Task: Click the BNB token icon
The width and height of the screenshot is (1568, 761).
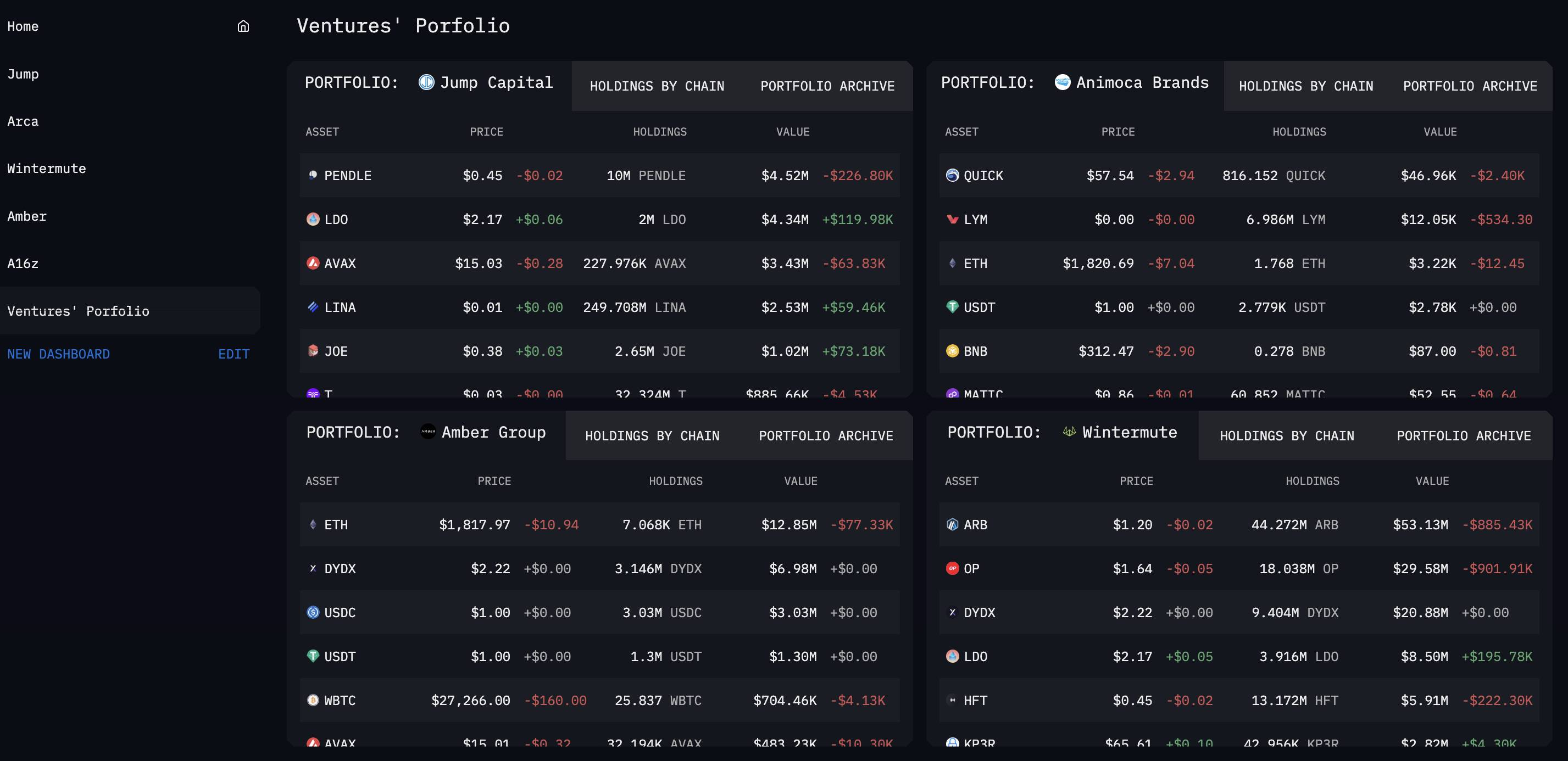Action: pos(953,351)
